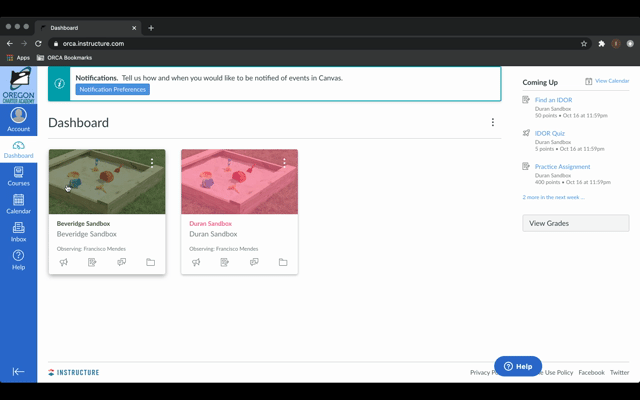Open Calendar from the global navigation
Viewport: 640px width, 400px height.
tap(18, 204)
